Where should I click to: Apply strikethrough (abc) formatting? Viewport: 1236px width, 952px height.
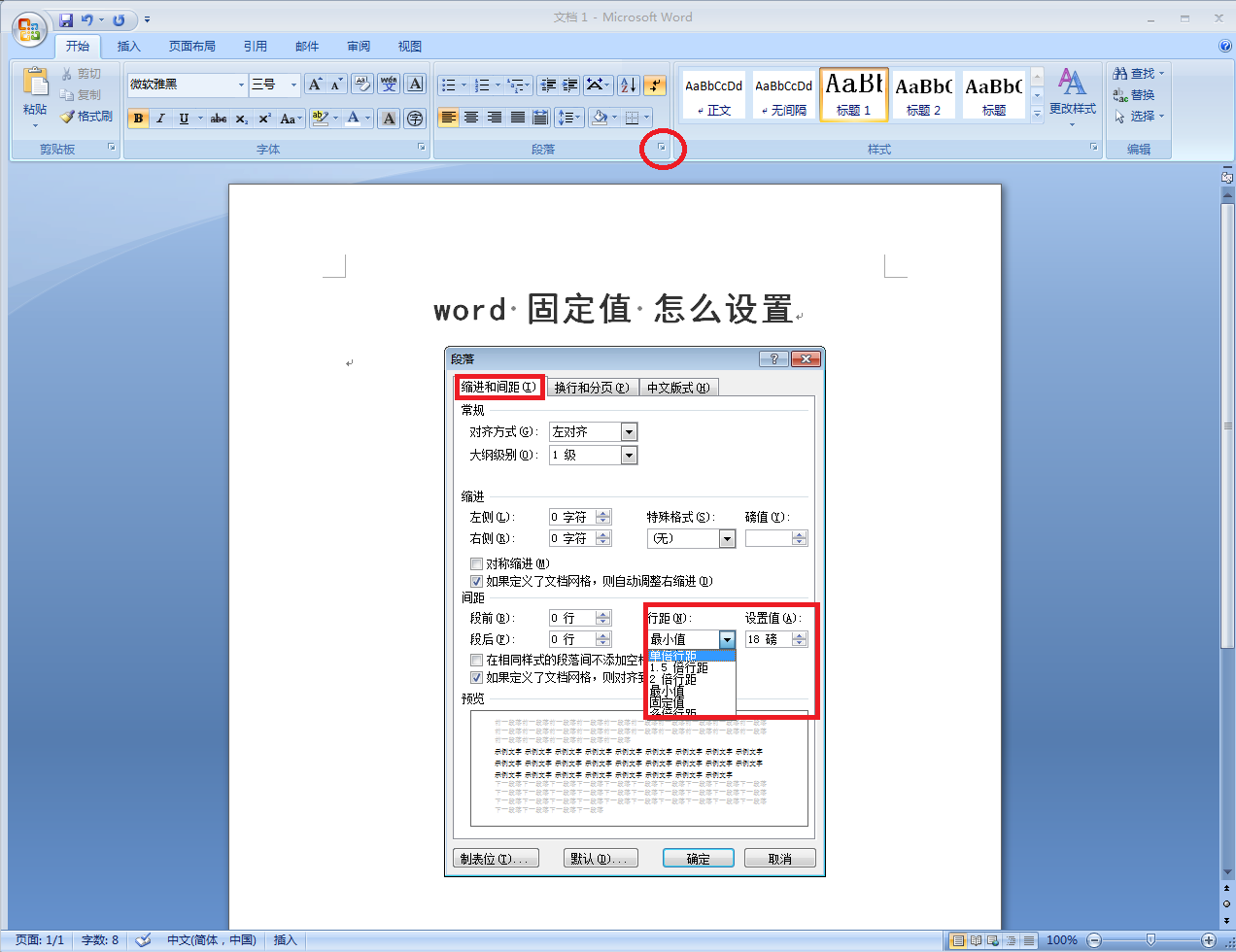[219, 119]
